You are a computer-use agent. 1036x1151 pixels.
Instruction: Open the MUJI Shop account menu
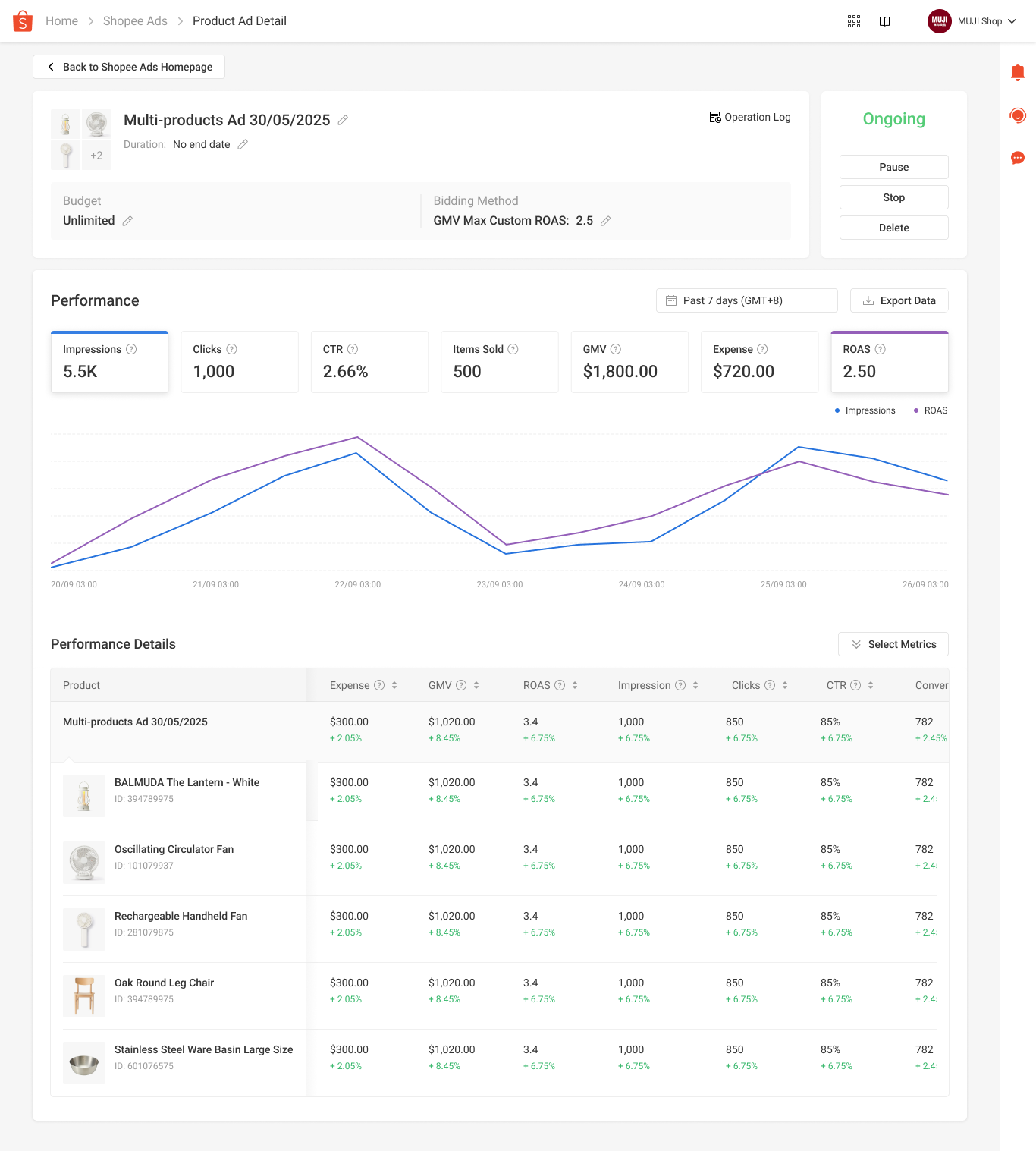click(x=972, y=21)
